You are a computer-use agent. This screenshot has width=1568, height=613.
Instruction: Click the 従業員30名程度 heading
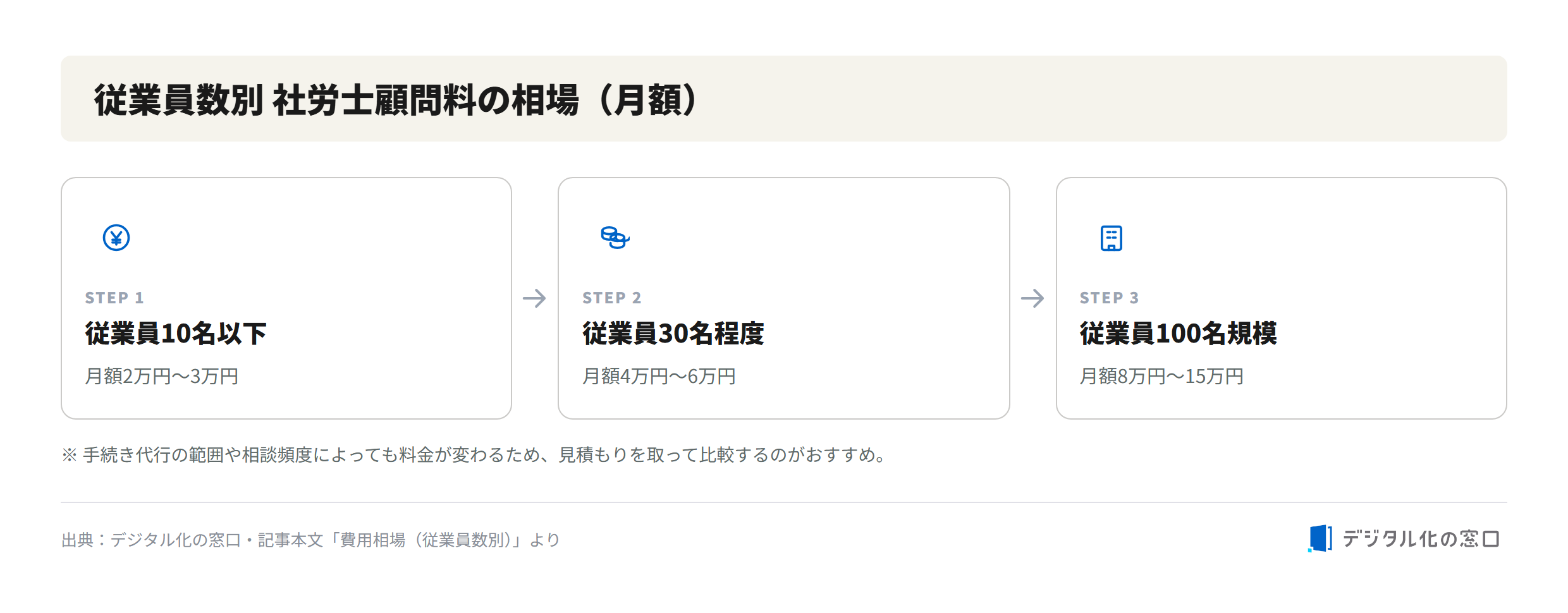click(x=673, y=333)
